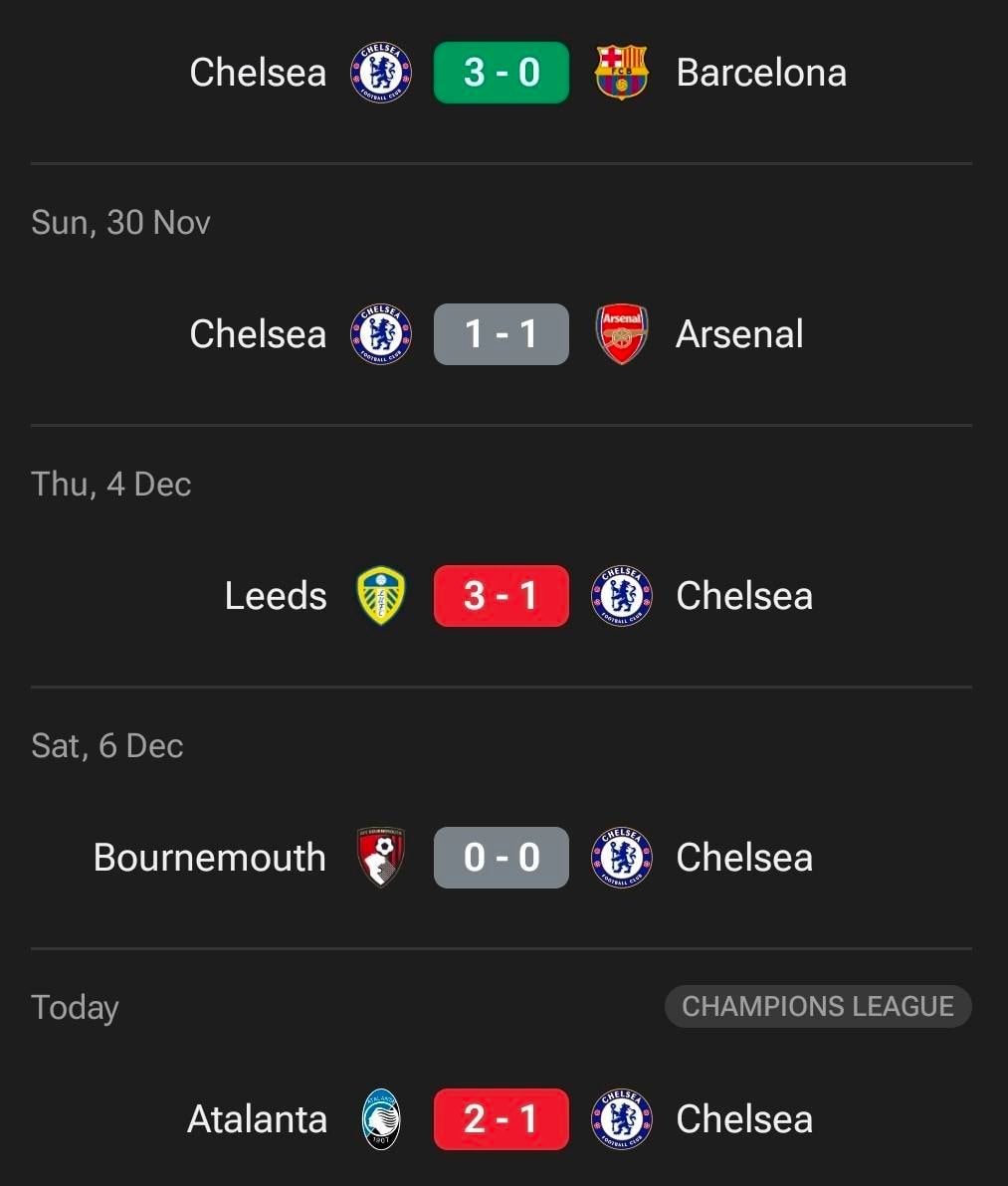Click Chelsea crest in the Bournemouth match
This screenshot has height=1186, width=1008.
click(x=621, y=858)
